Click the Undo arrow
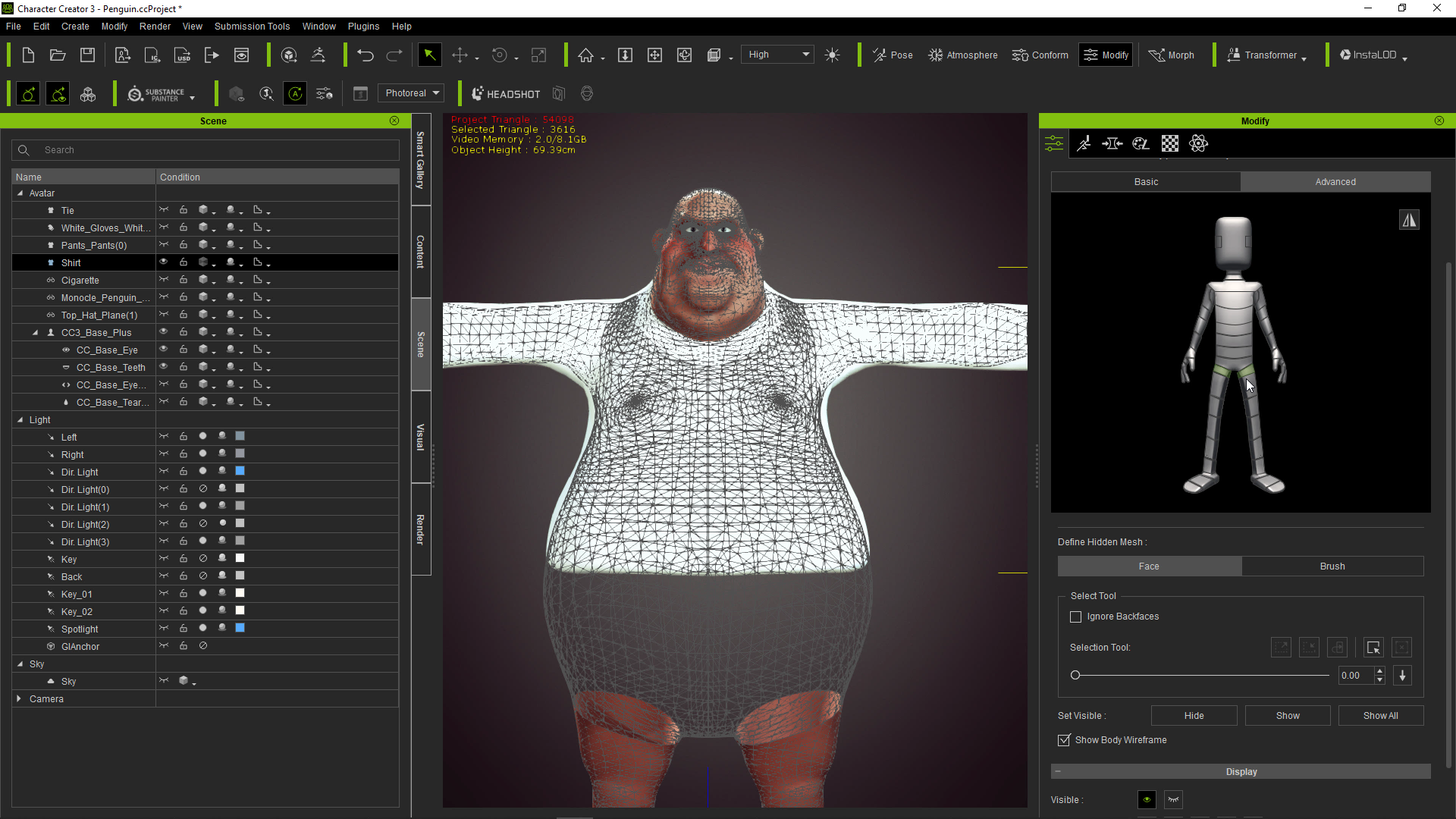Screen dimensions: 1456x819 pos(366,55)
